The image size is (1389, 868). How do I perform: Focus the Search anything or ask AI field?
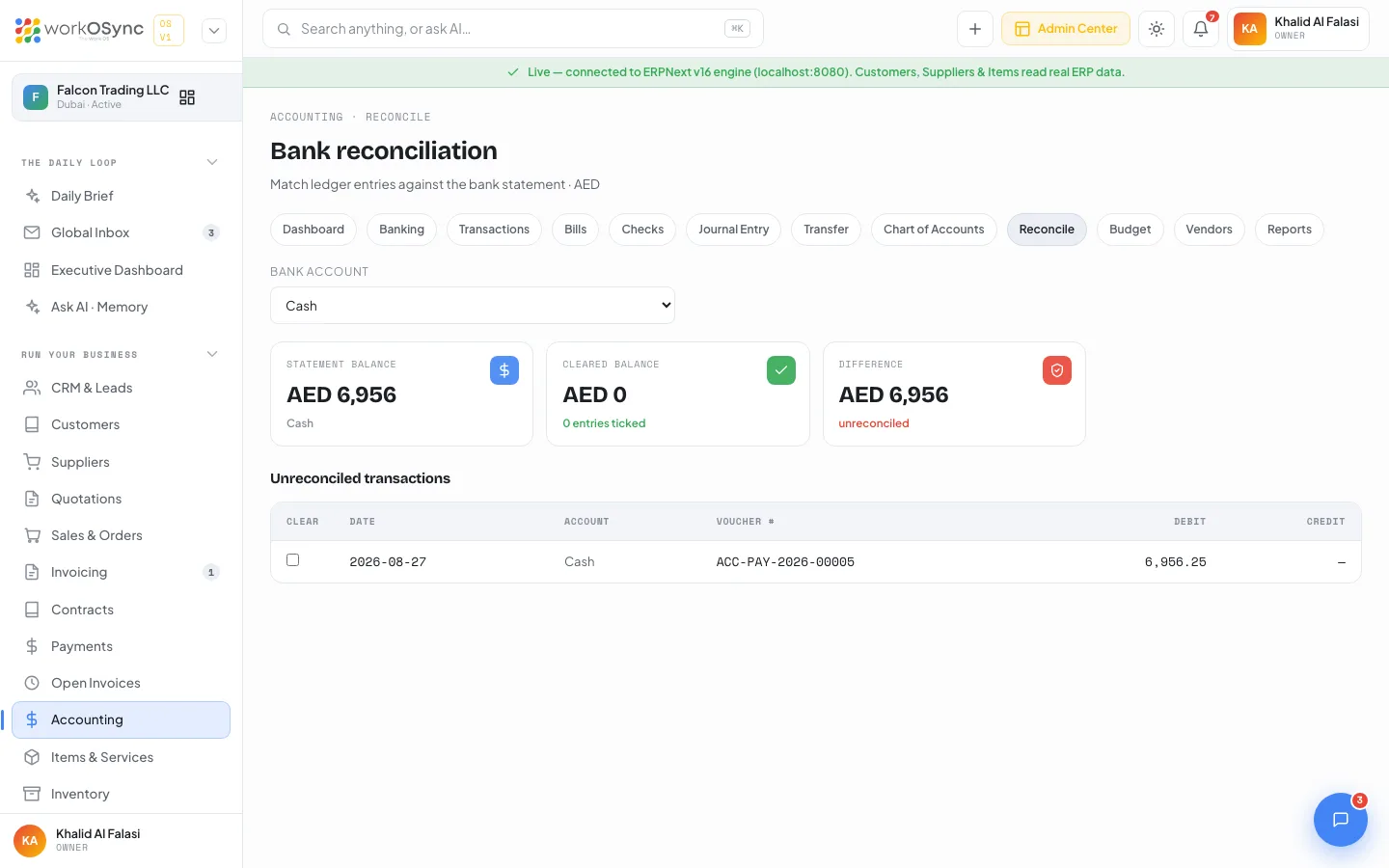(513, 29)
